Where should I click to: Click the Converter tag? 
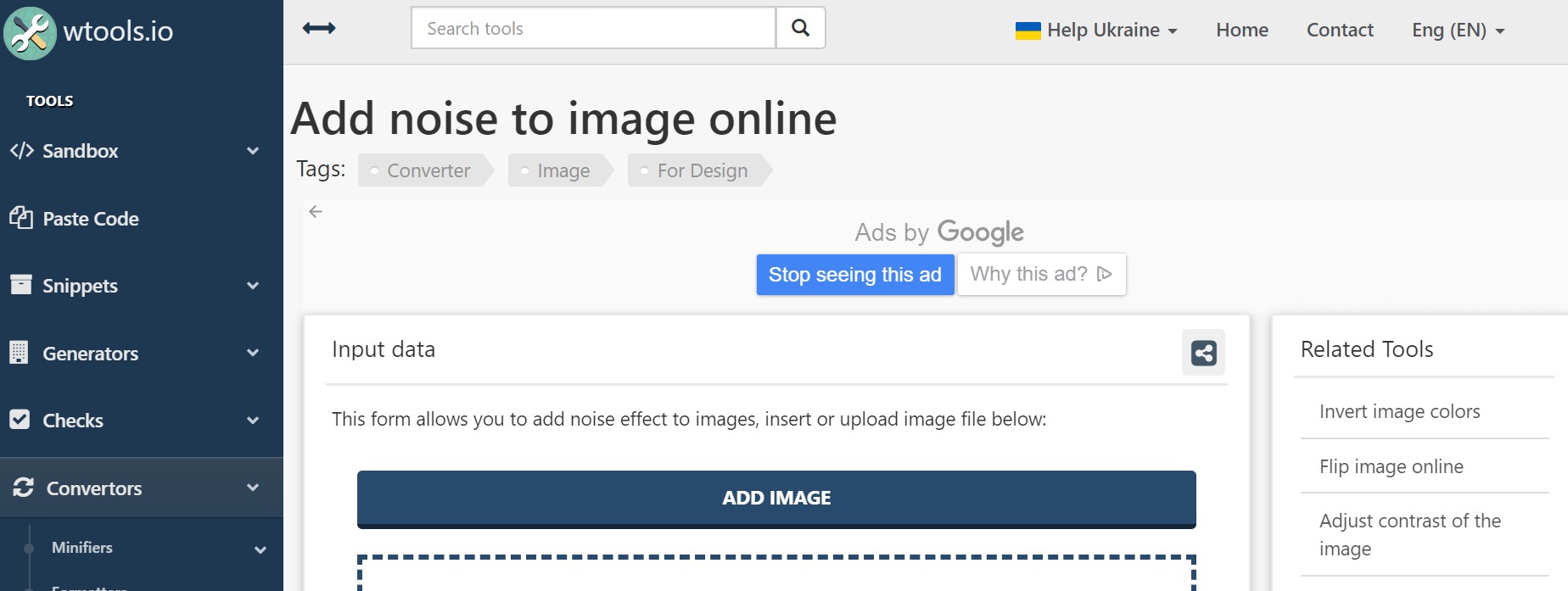[x=427, y=170]
